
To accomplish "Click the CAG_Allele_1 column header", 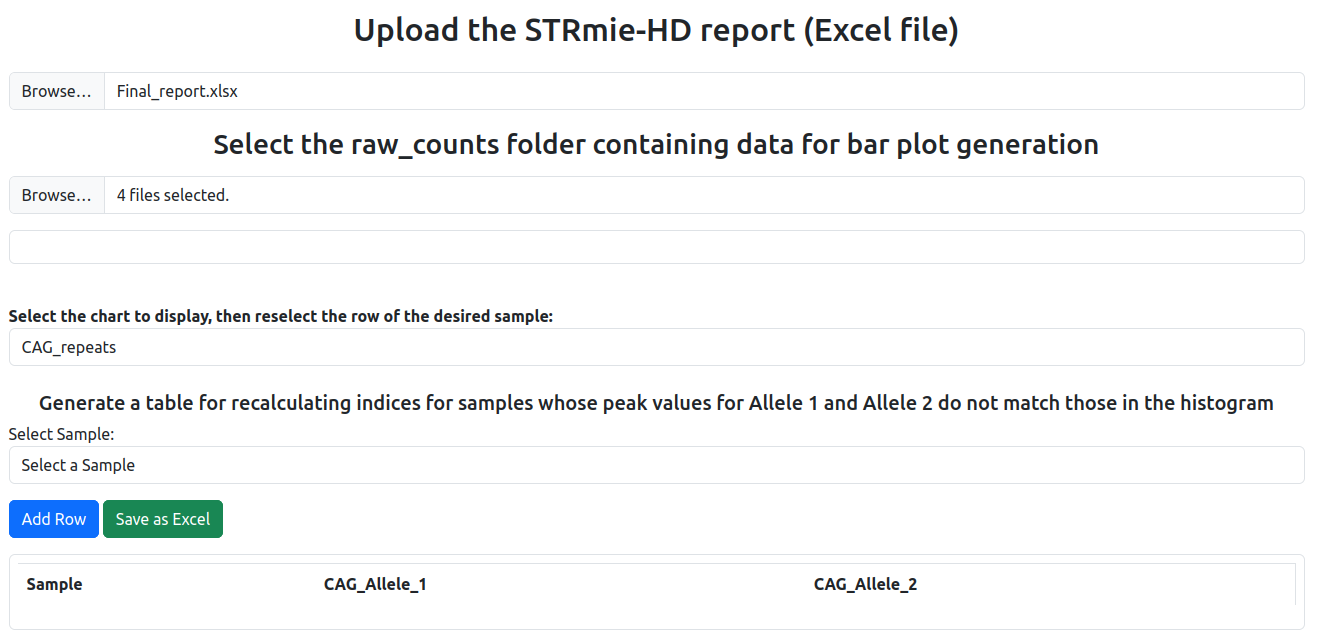I will tap(376, 584).
